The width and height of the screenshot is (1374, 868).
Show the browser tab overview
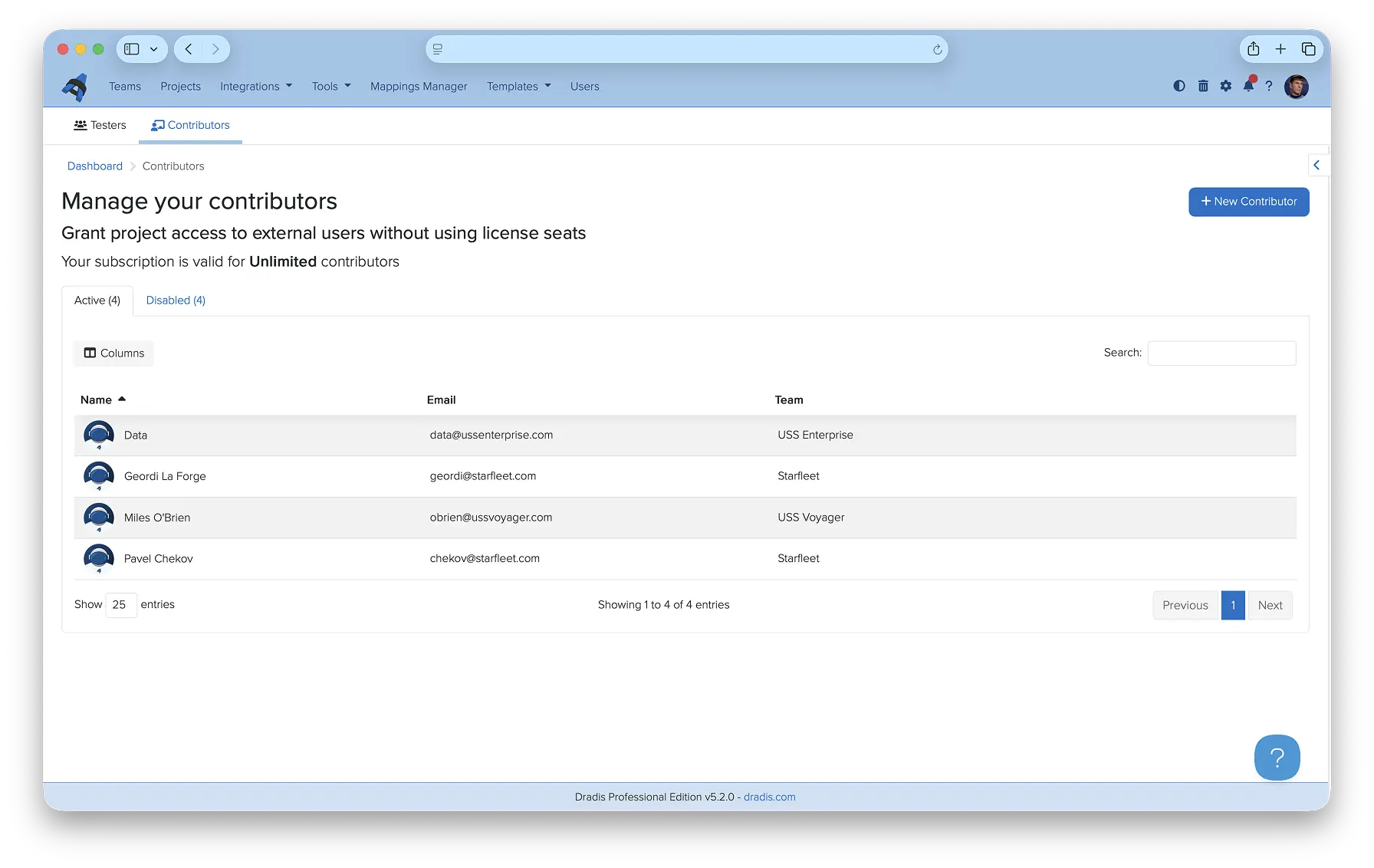[1309, 49]
